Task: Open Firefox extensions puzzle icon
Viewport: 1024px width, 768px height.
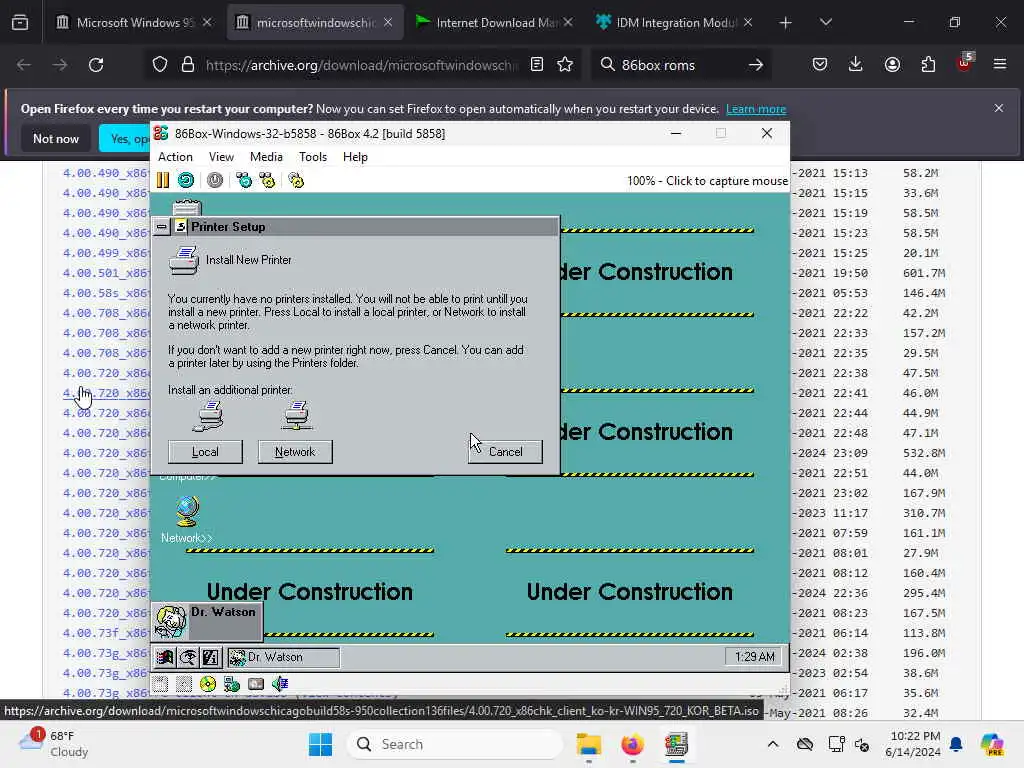Action: pos(928,65)
